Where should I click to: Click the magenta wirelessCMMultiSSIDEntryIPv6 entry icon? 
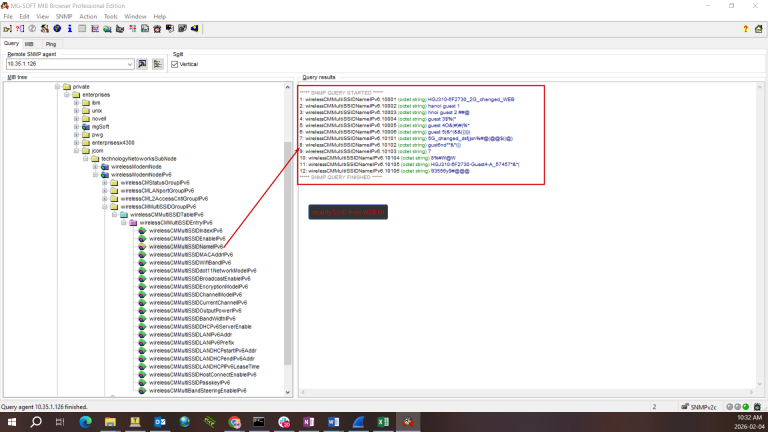(x=133, y=222)
